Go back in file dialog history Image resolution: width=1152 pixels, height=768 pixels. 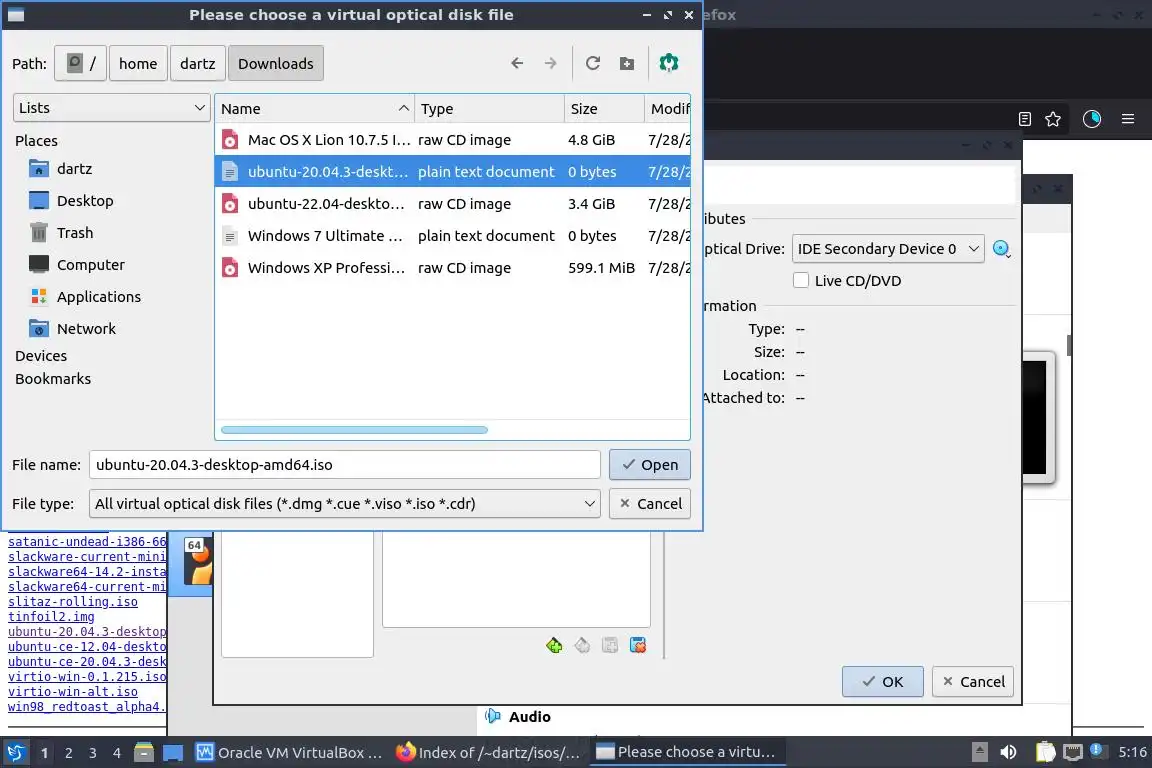517,63
